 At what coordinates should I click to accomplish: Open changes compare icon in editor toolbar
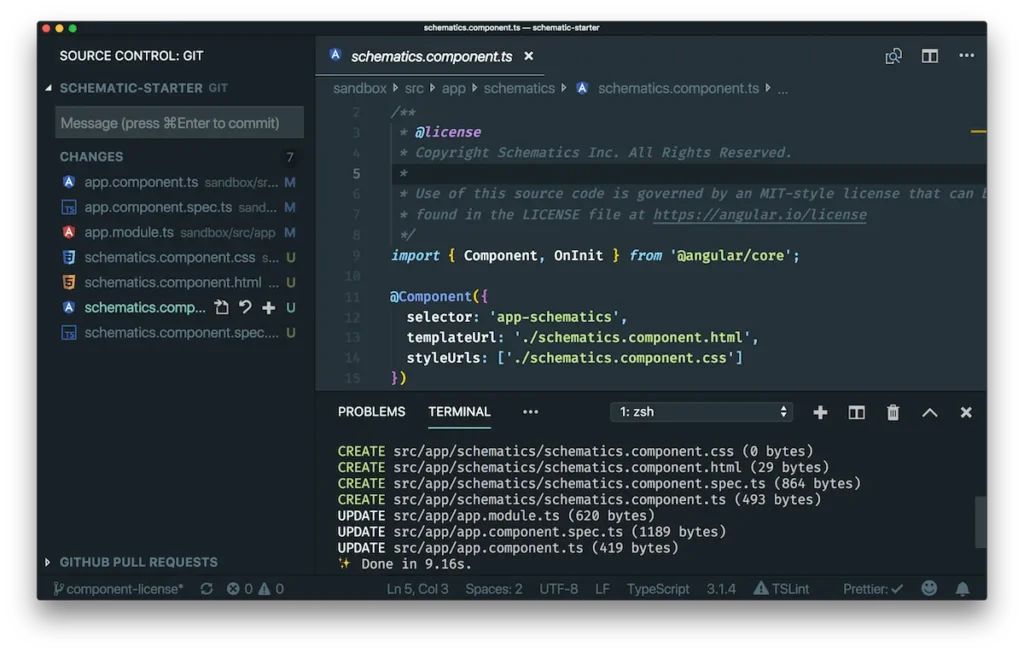click(893, 56)
